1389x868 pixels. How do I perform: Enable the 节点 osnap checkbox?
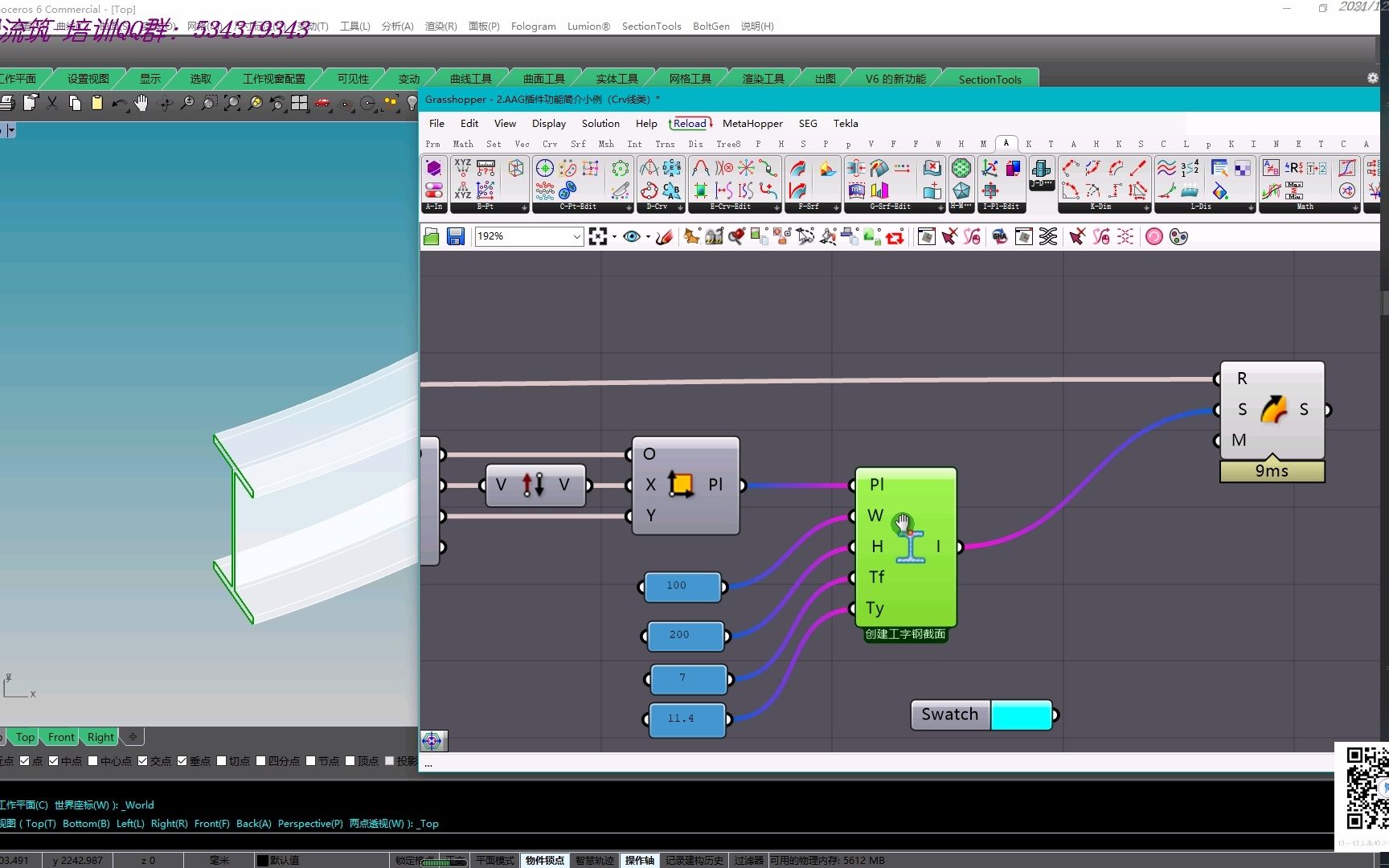tap(310, 760)
